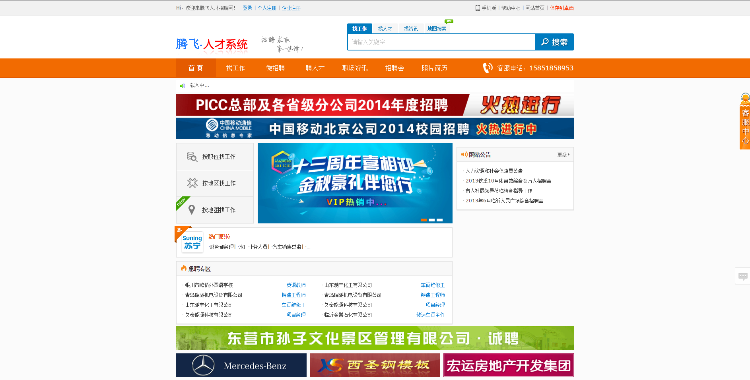Click the orange-red company name beside Suning logo
This screenshot has height=380, width=750.
[x=220, y=236]
